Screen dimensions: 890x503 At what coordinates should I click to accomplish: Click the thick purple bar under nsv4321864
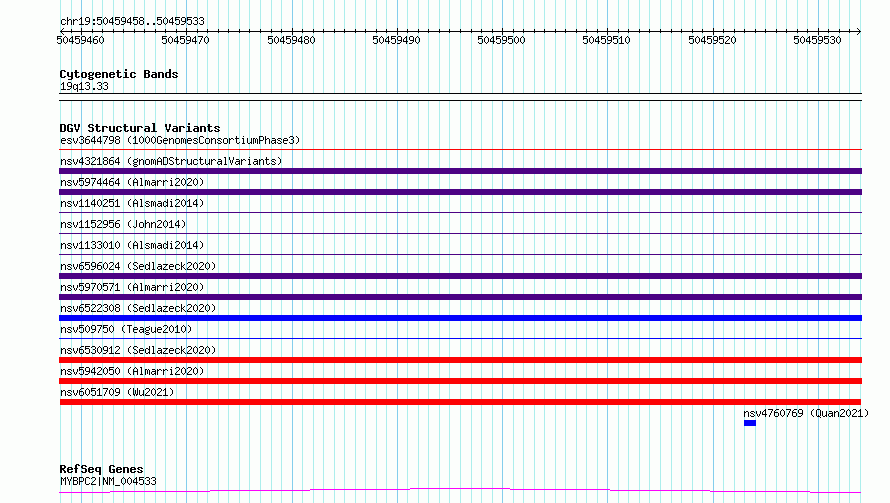[460, 171]
